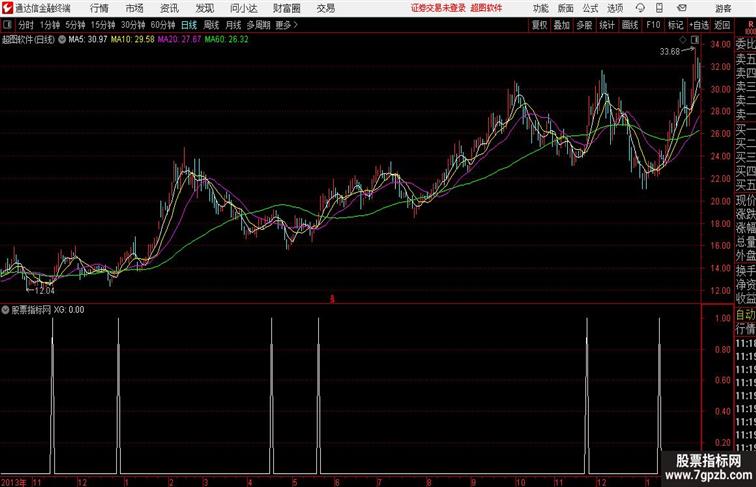Click MA5: 30.97 indicator value
The height and width of the screenshot is (487, 756).
tap(87, 40)
